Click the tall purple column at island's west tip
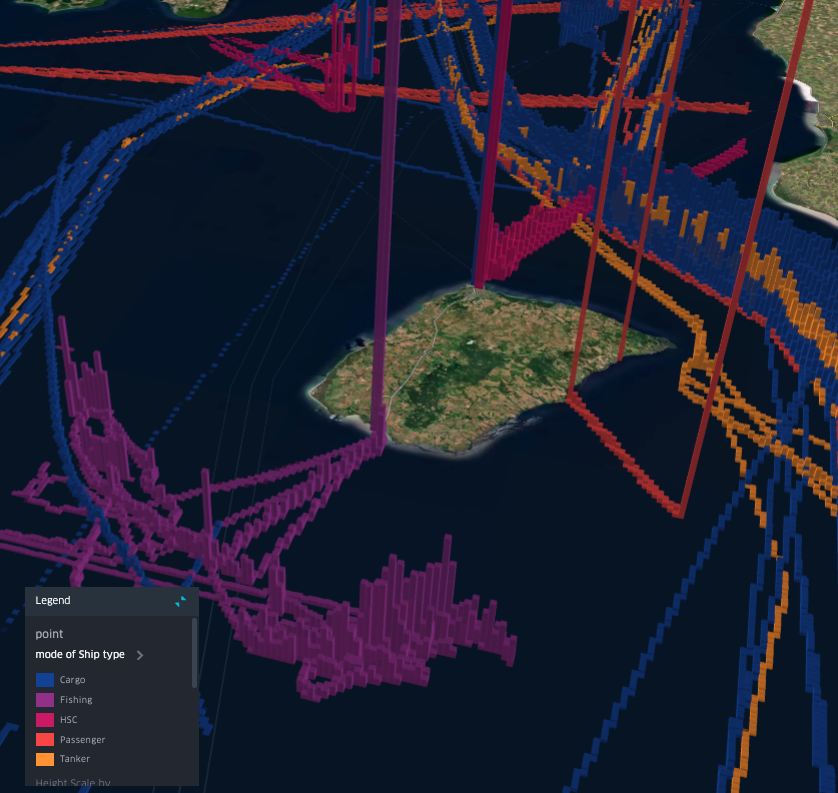 380,300
